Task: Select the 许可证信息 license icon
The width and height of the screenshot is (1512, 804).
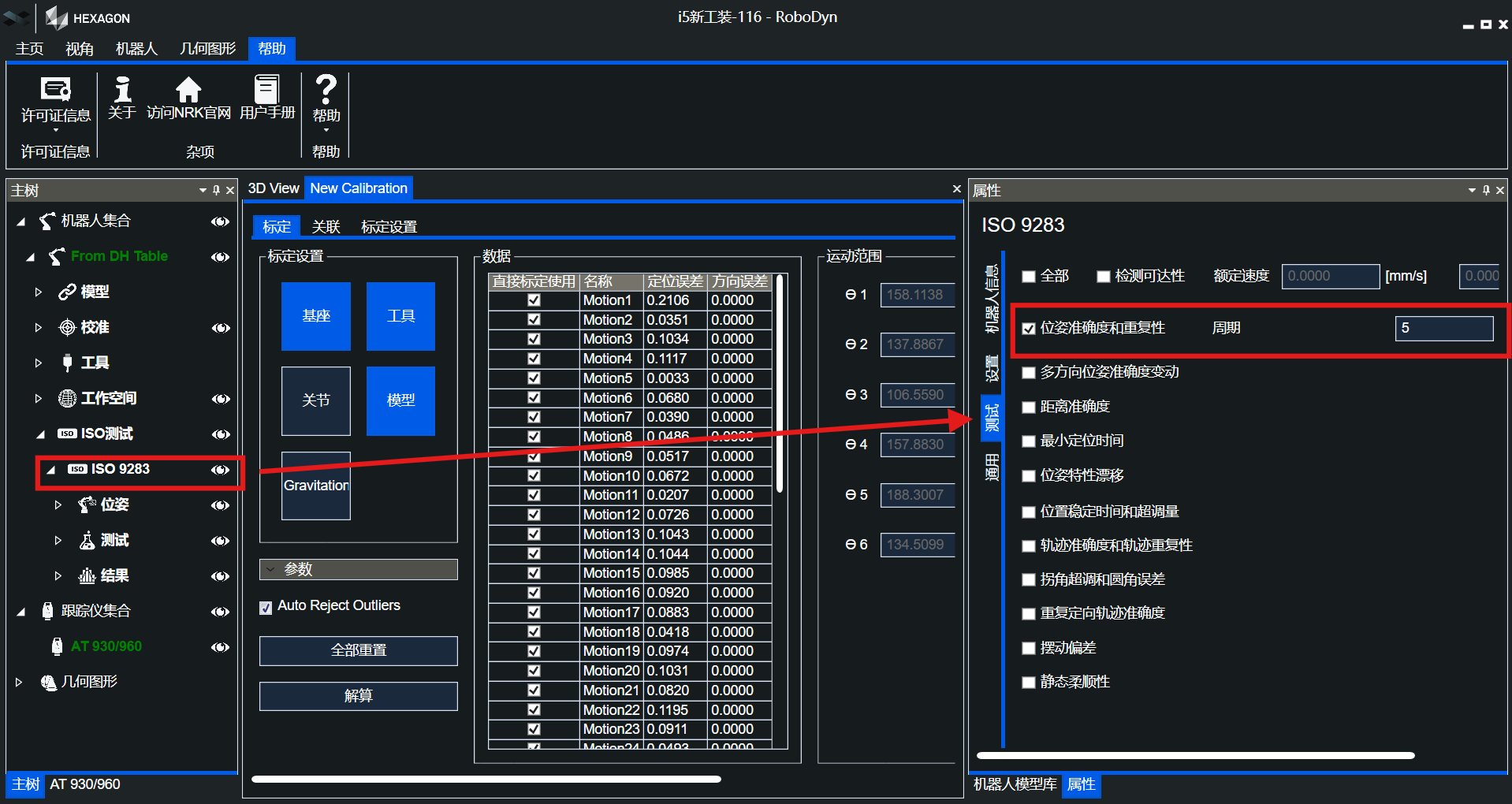Action: (54, 91)
